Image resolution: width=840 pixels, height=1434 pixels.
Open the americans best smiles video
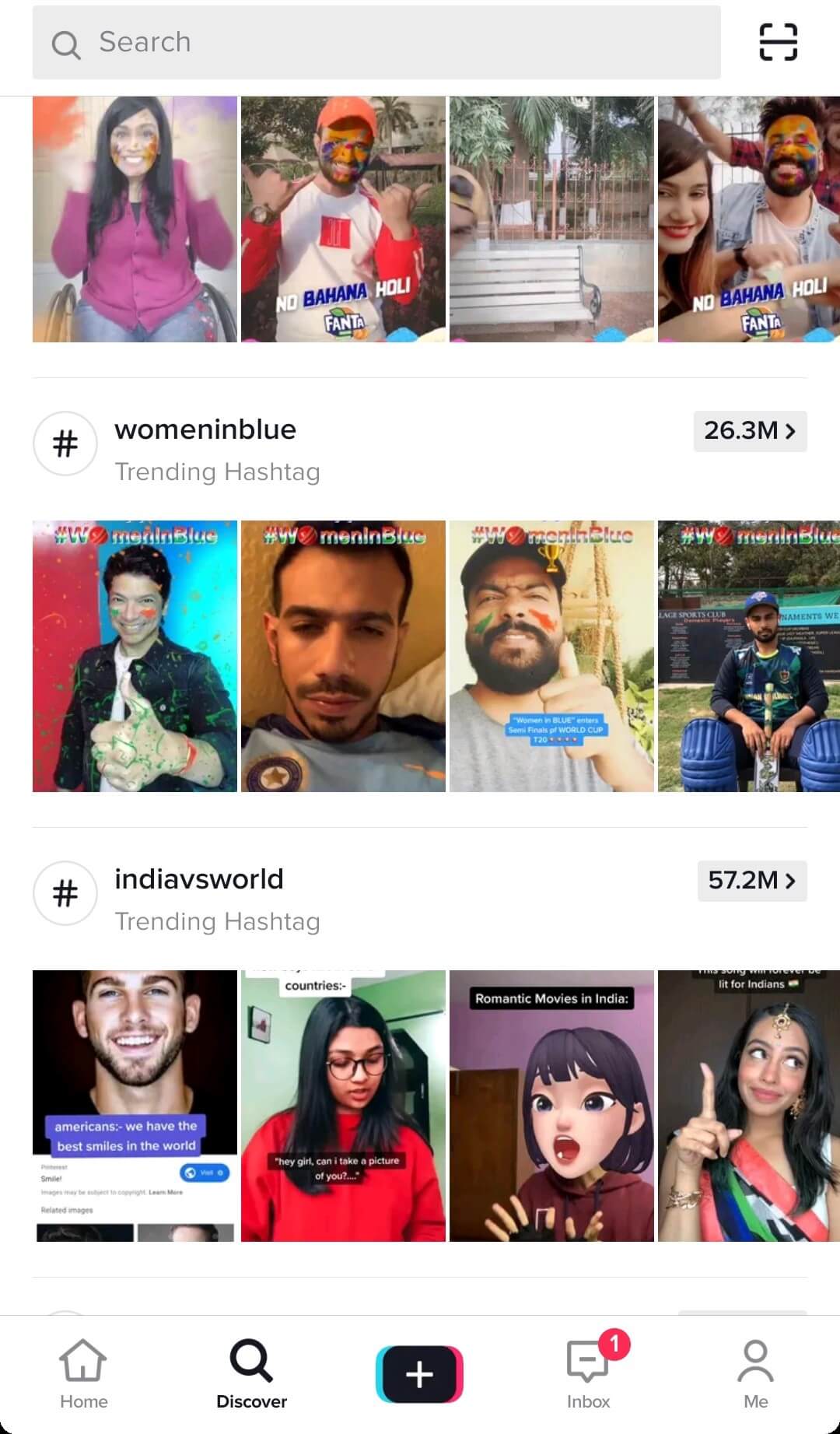[x=135, y=1106]
